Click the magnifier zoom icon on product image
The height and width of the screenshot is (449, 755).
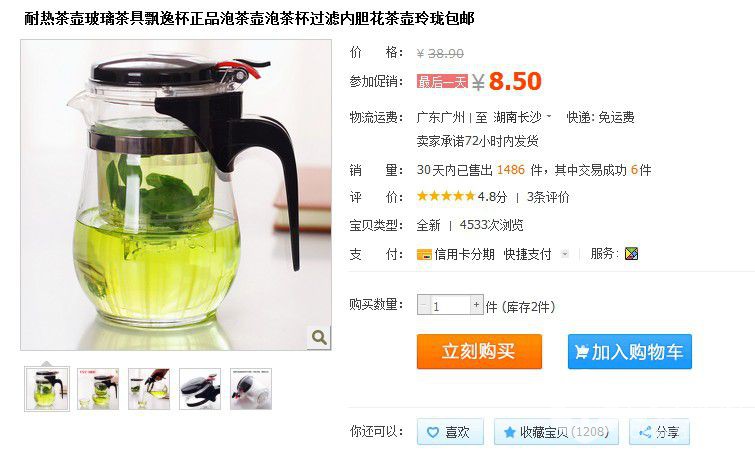[319, 337]
